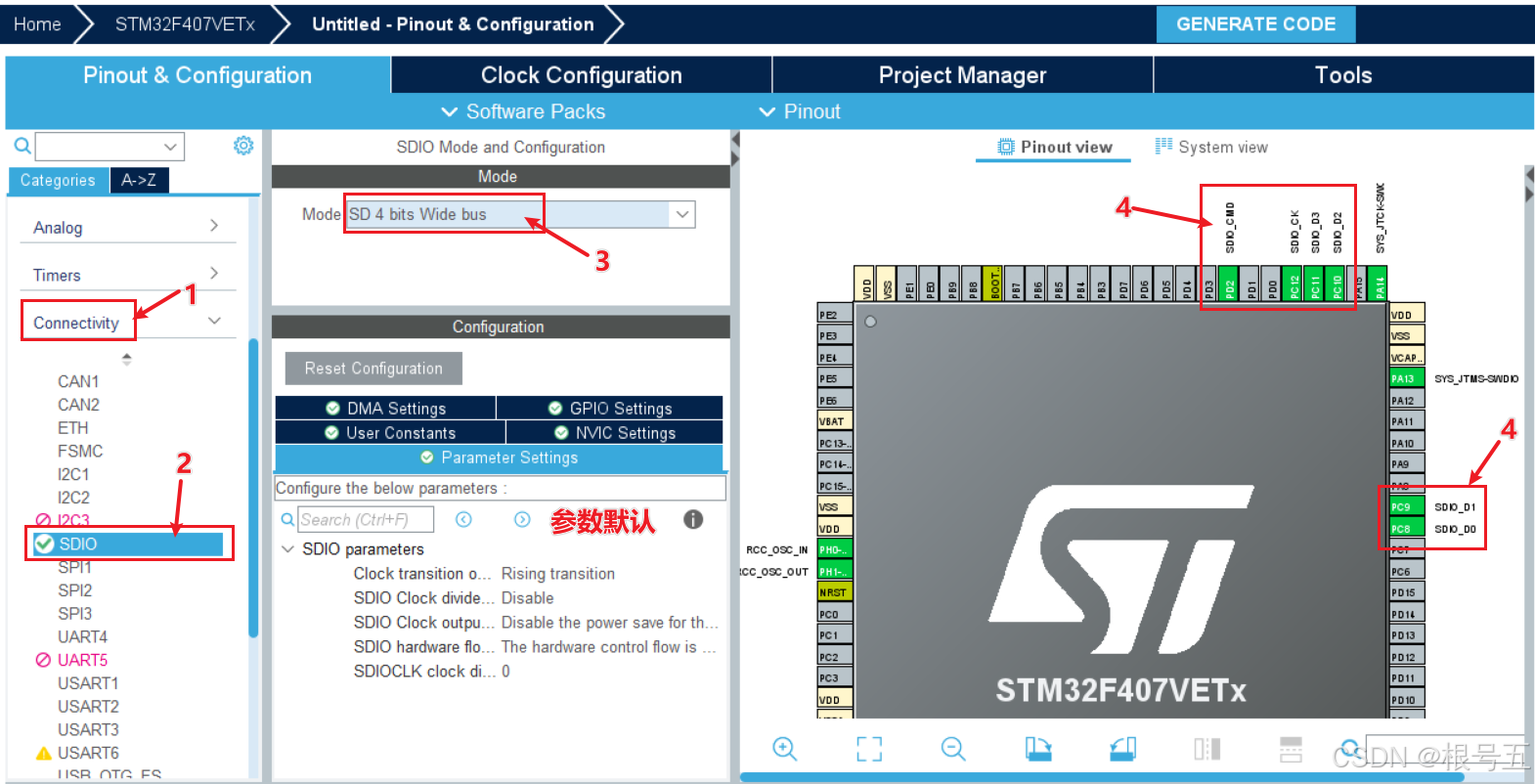Open the peripheral search combo box
Screen dimensions: 1535x784
tap(110, 147)
